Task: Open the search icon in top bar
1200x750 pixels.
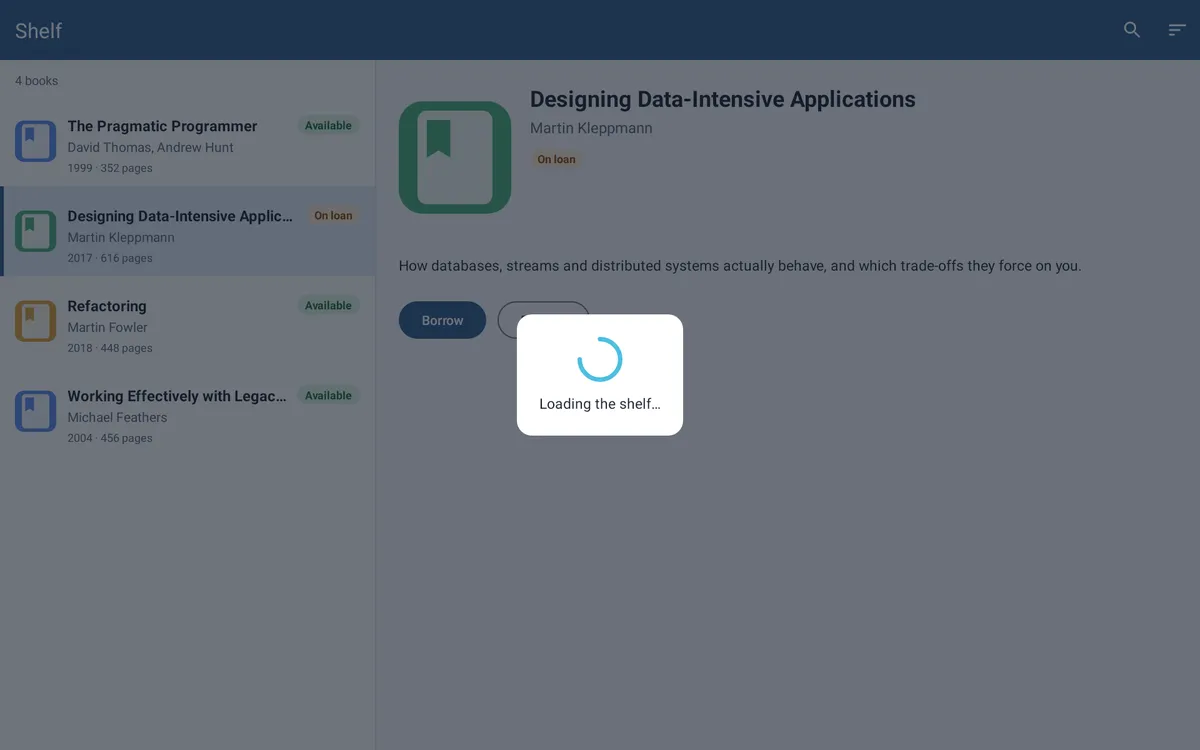Action: point(1132,30)
